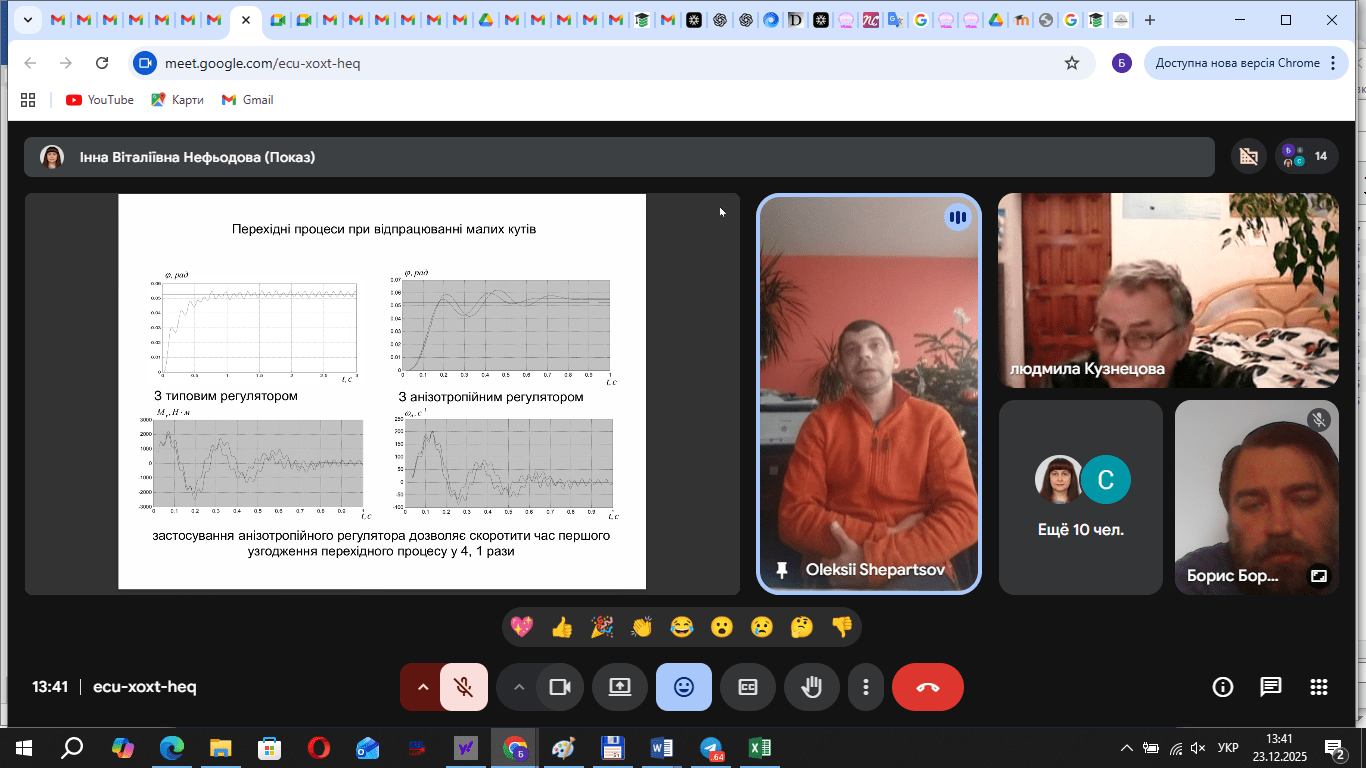
Task: Click the "Ещё 10 чел." participants tile
Action: pyautogui.click(x=1080, y=497)
